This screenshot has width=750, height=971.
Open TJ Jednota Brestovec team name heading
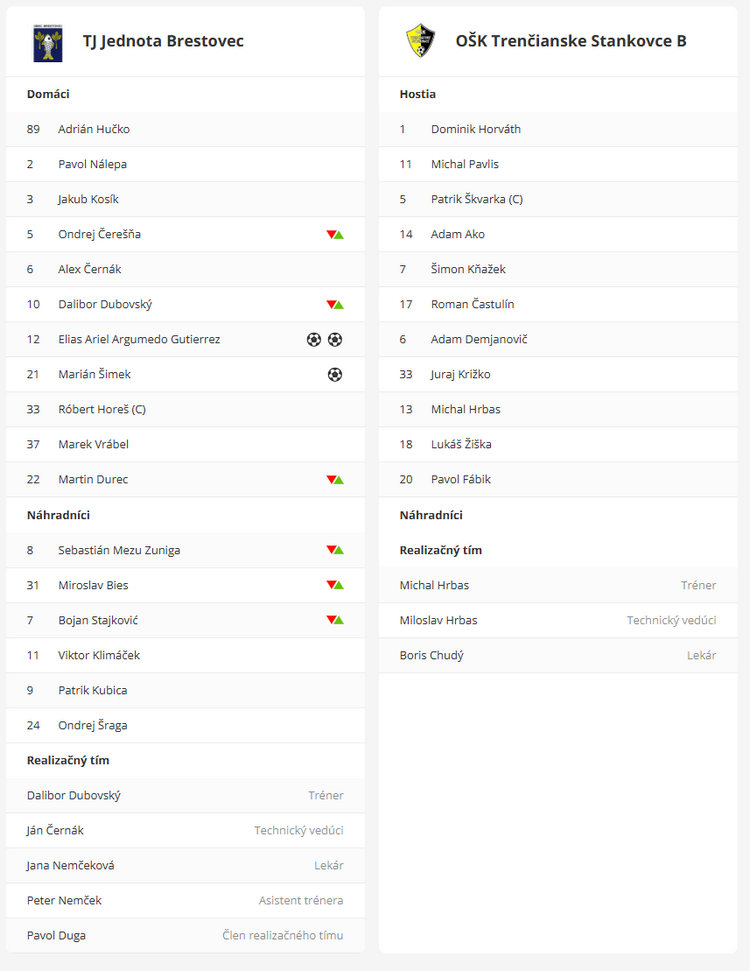pos(163,42)
